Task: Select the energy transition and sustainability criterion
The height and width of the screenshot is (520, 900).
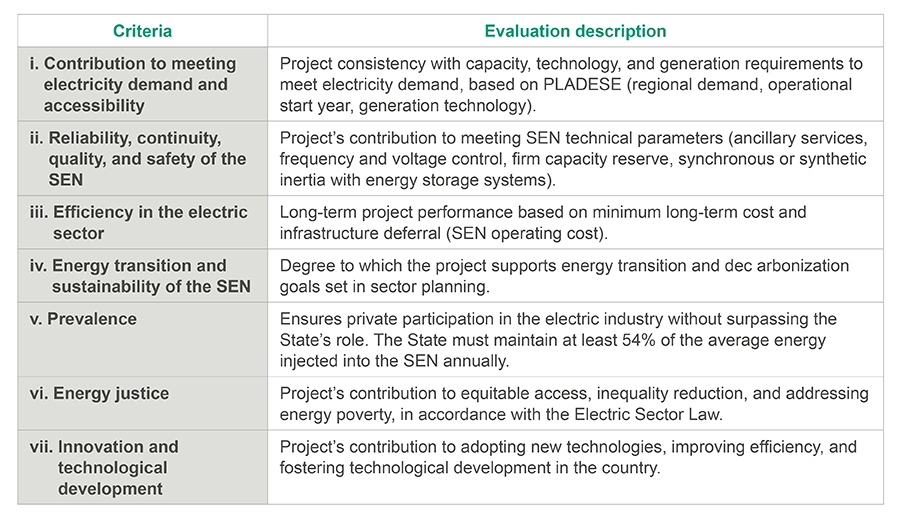Action: (140, 276)
